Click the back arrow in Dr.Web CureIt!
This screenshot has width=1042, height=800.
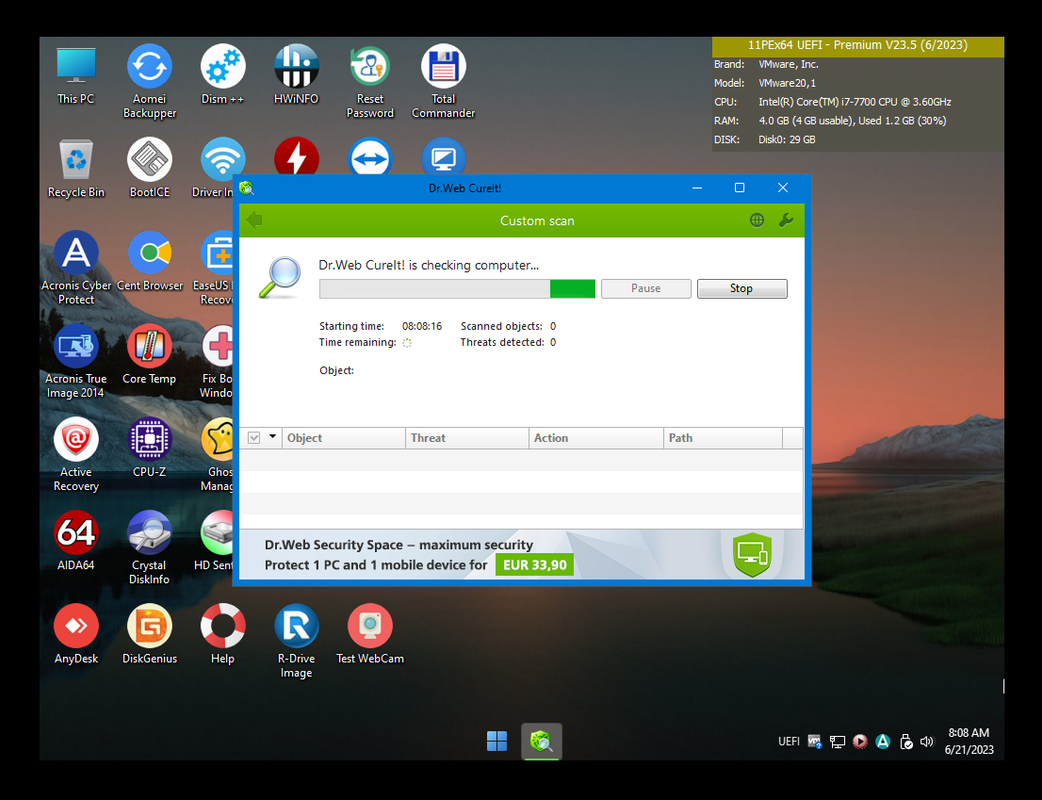tap(255, 220)
